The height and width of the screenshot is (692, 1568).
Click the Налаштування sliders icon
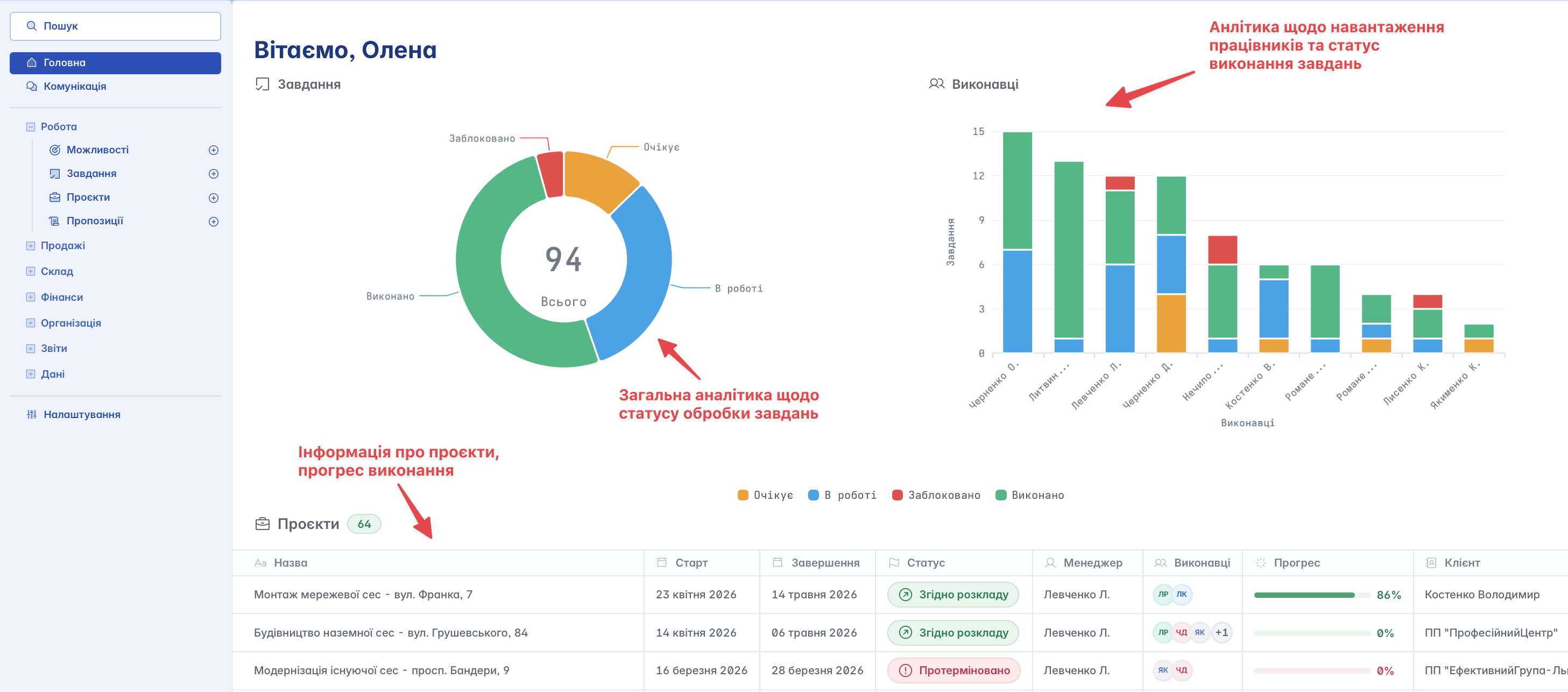(32, 414)
